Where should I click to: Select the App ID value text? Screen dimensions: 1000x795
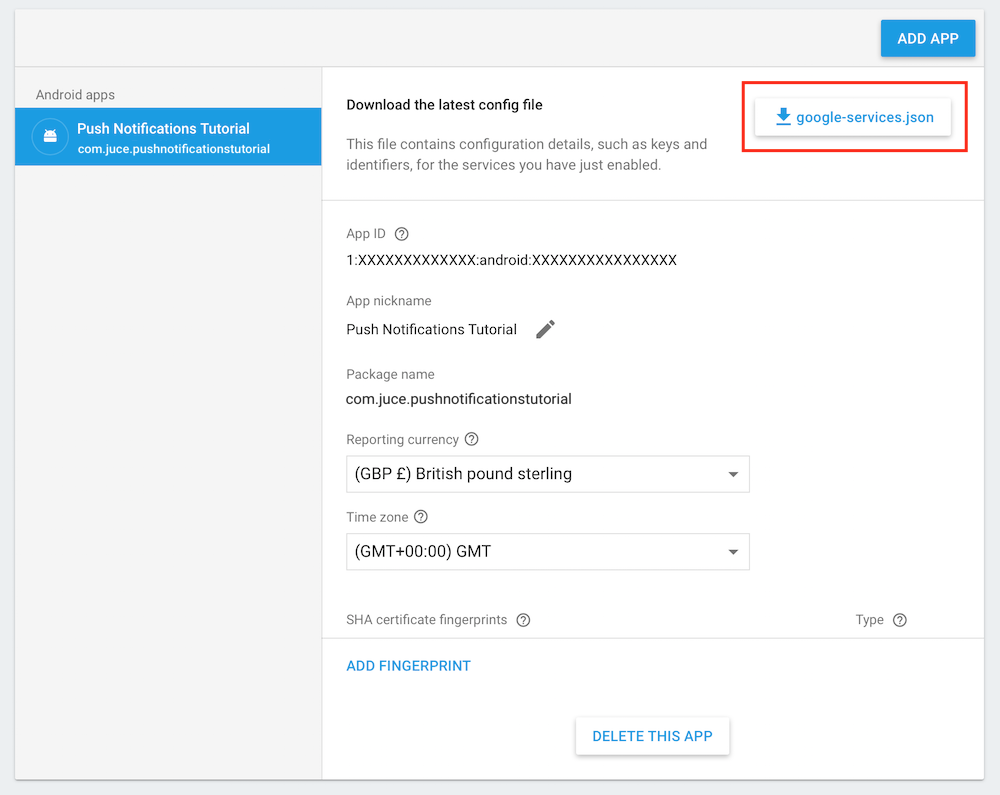[x=511, y=259]
